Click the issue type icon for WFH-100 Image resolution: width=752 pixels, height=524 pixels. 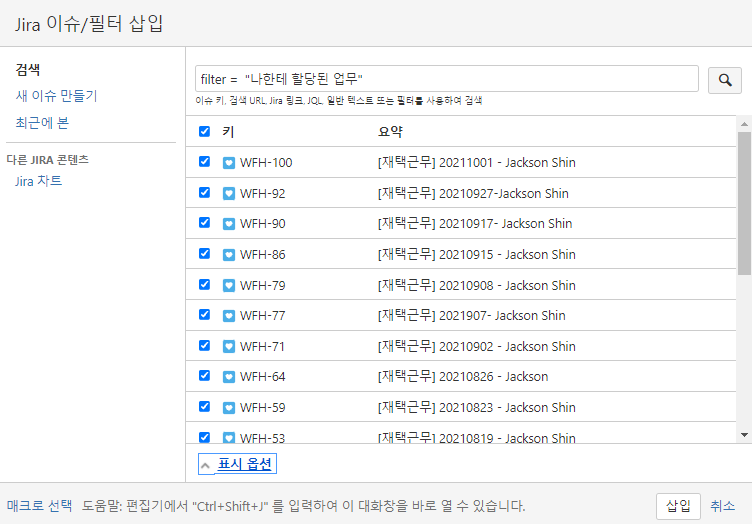point(229,163)
